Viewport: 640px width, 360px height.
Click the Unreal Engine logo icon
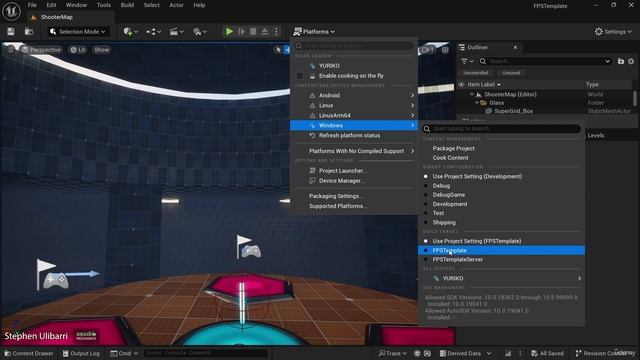click(11, 11)
